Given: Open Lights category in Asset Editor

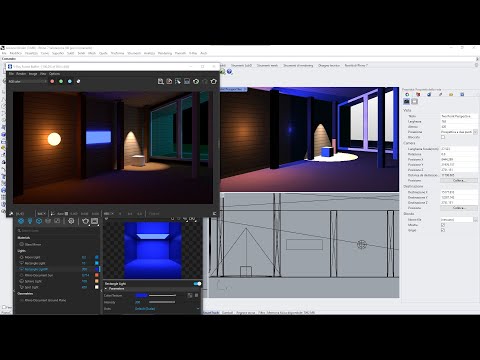Looking at the screenshot, I should [x=30, y=221].
